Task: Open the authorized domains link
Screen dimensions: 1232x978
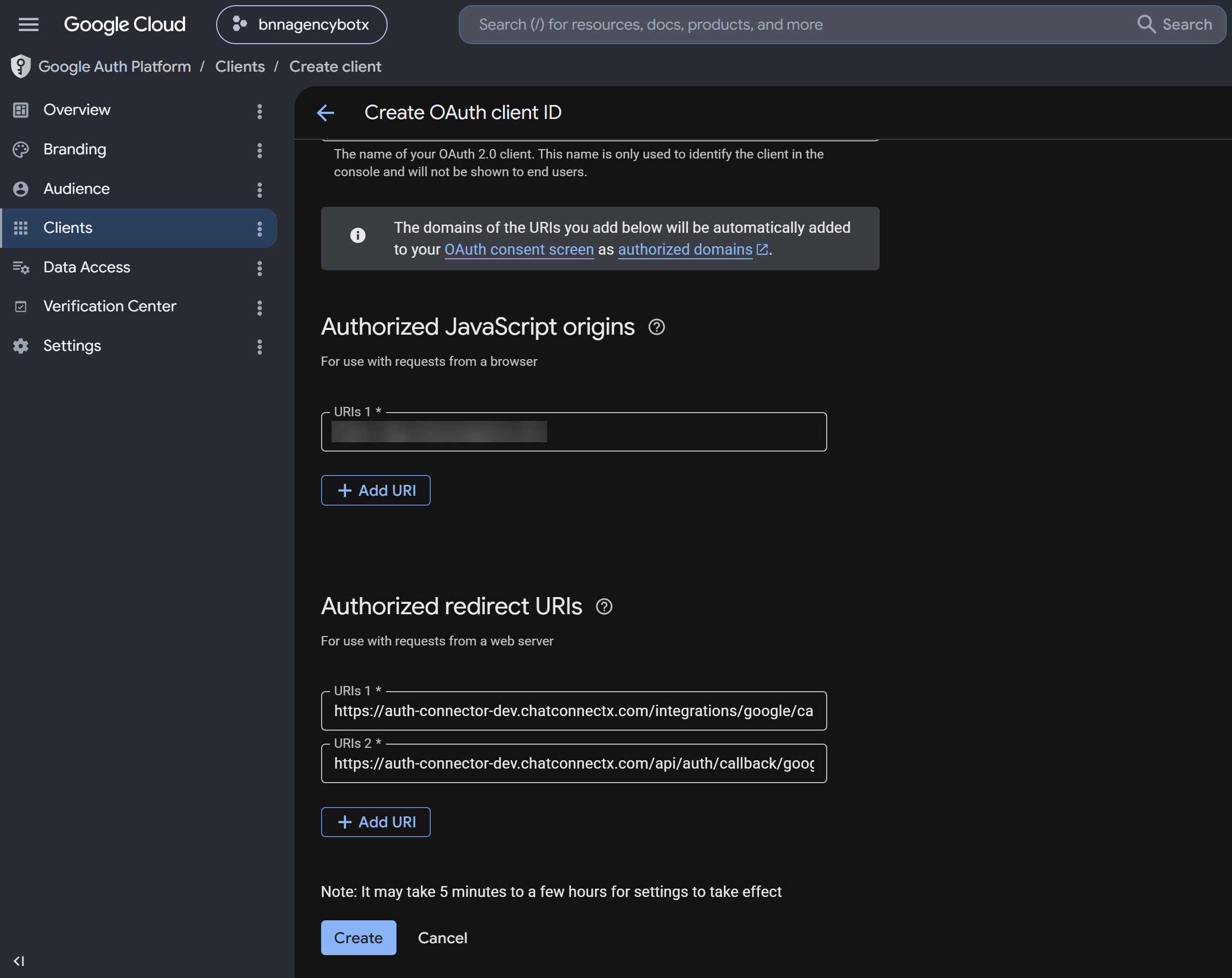Action: tap(693, 249)
